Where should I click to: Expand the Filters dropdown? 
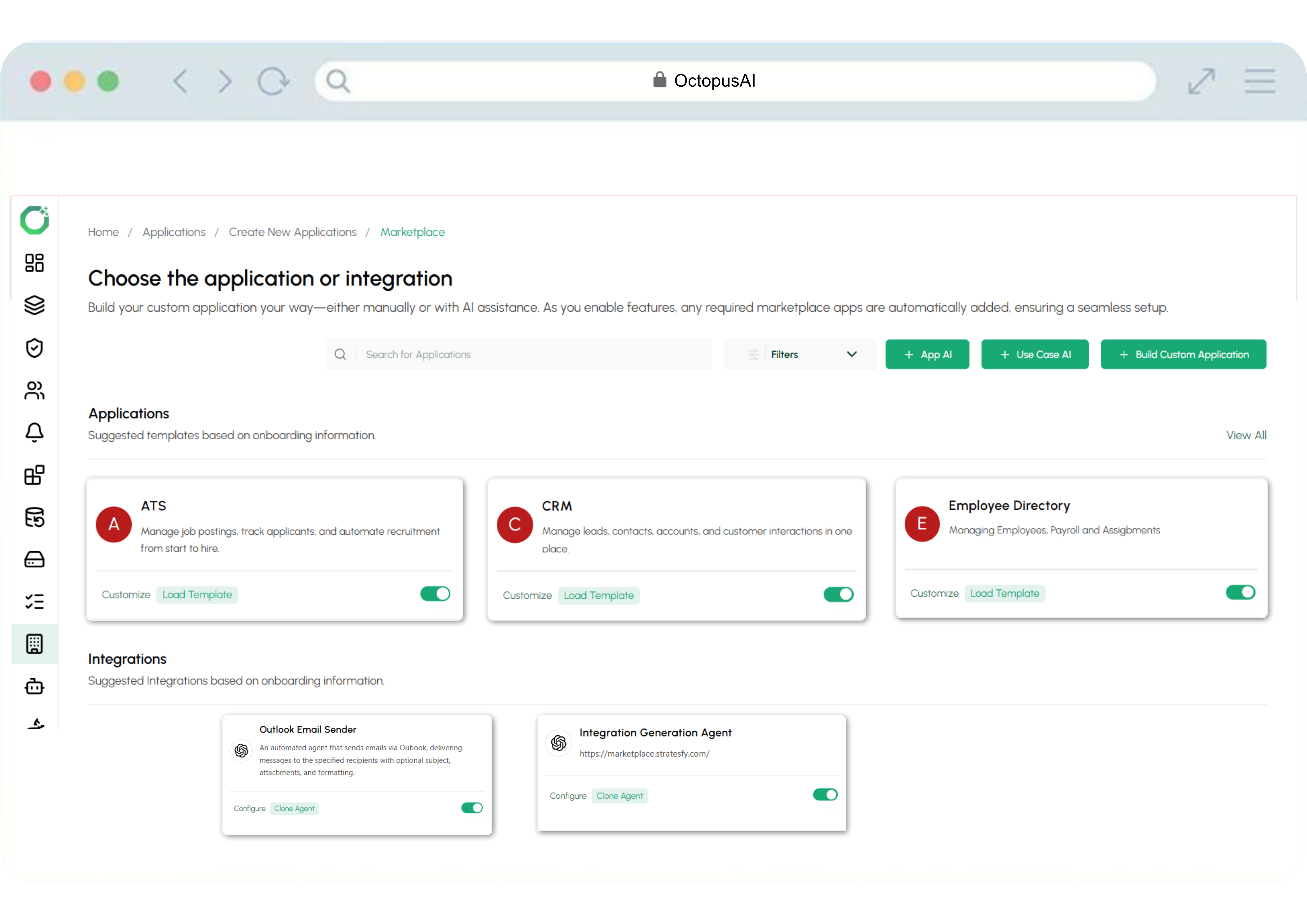tap(851, 355)
